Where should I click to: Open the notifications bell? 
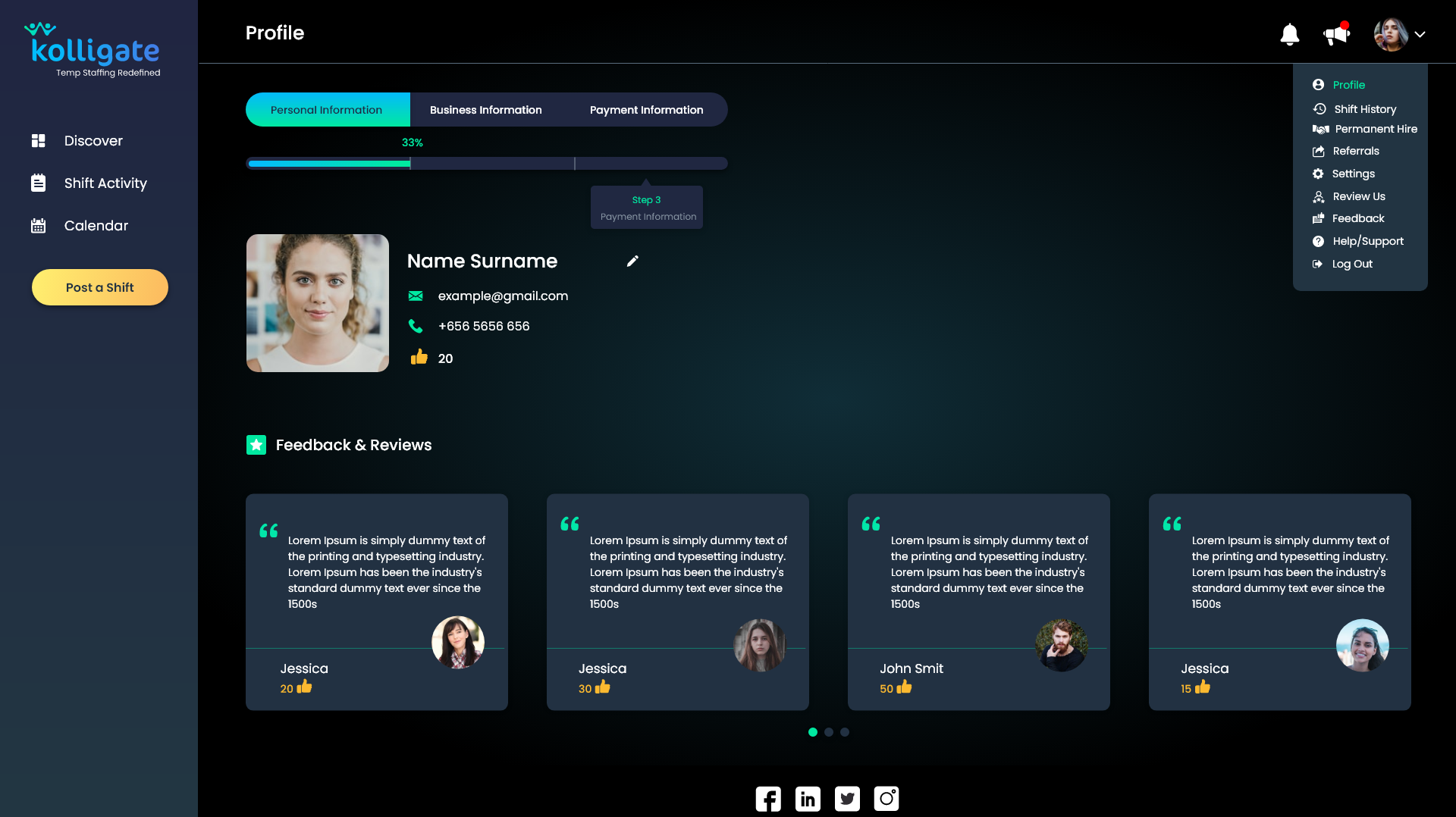[x=1289, y=34]
